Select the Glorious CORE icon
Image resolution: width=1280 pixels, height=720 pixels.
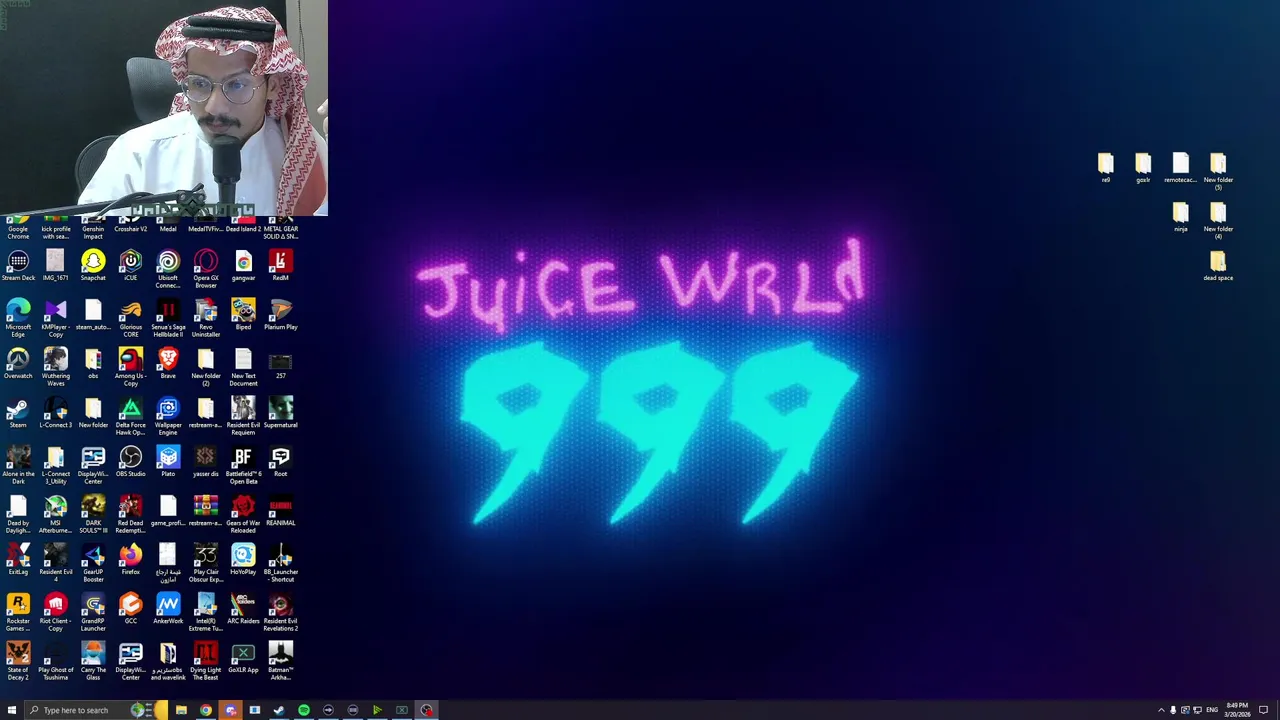(x=131, y=318)
